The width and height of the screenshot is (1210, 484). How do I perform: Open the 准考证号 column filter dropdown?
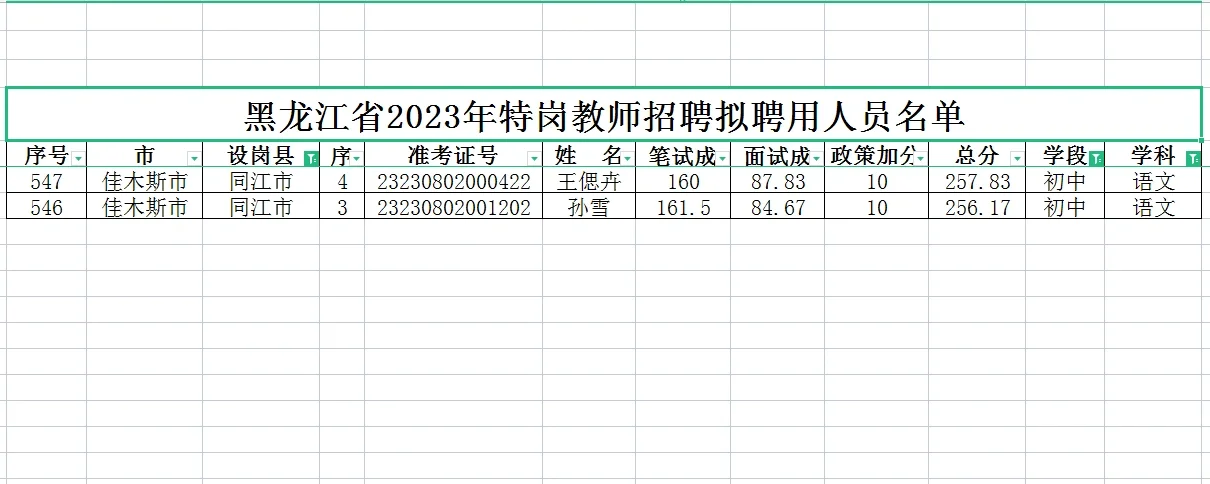click(x=534, y=158)
